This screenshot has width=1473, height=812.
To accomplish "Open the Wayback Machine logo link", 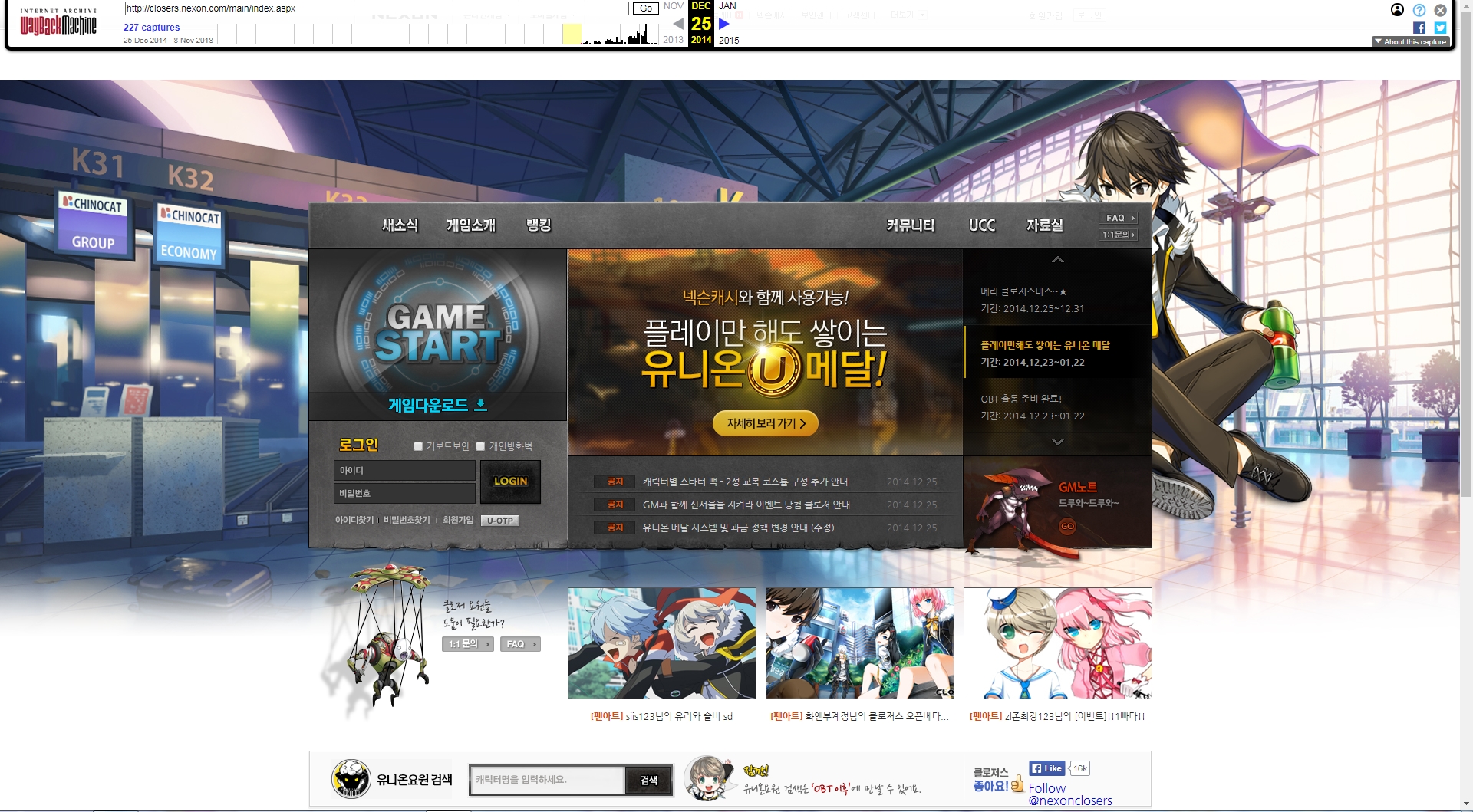I will [x=58, y=22].
